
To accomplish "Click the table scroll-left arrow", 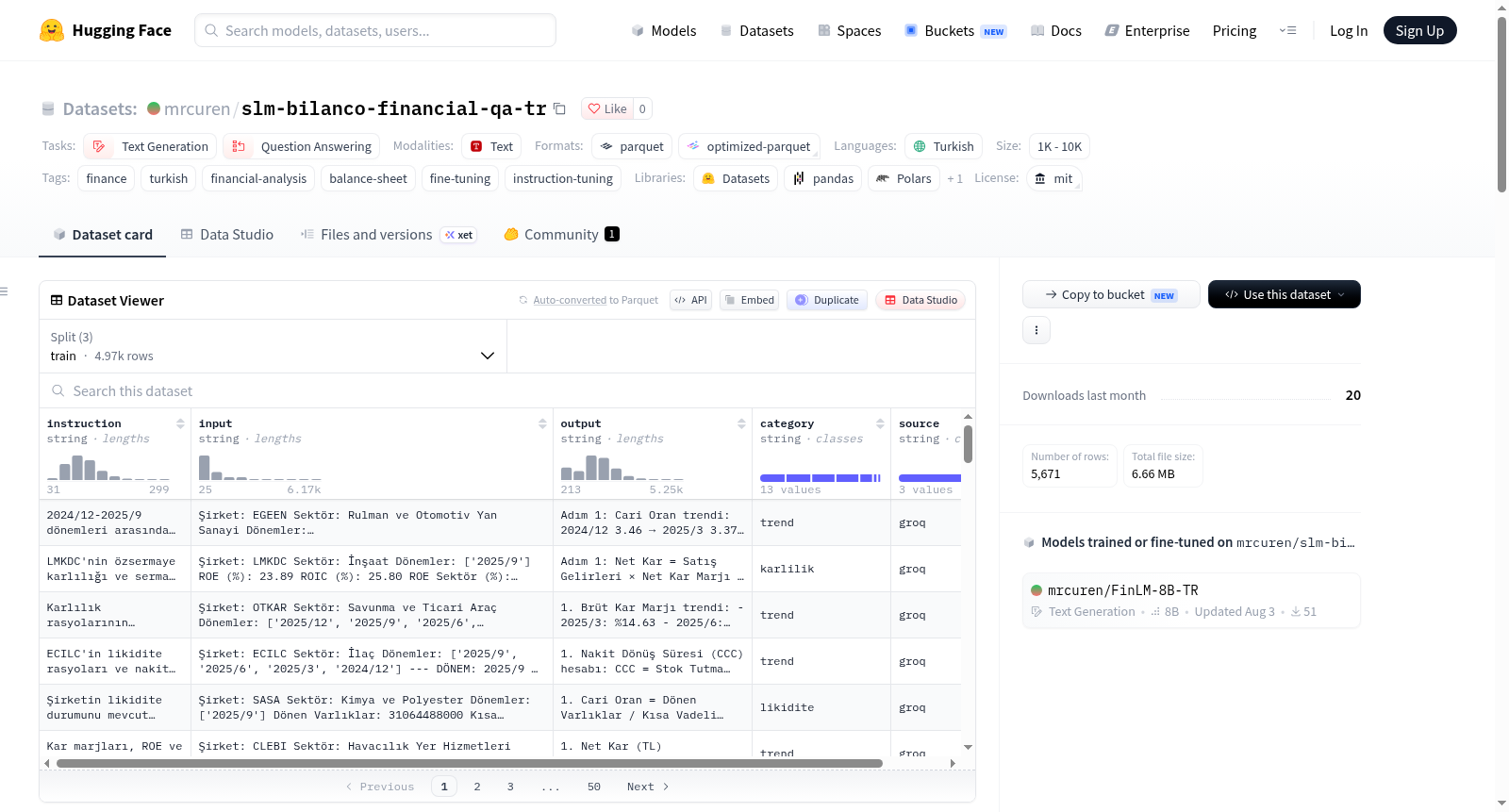I will point(47,763).
